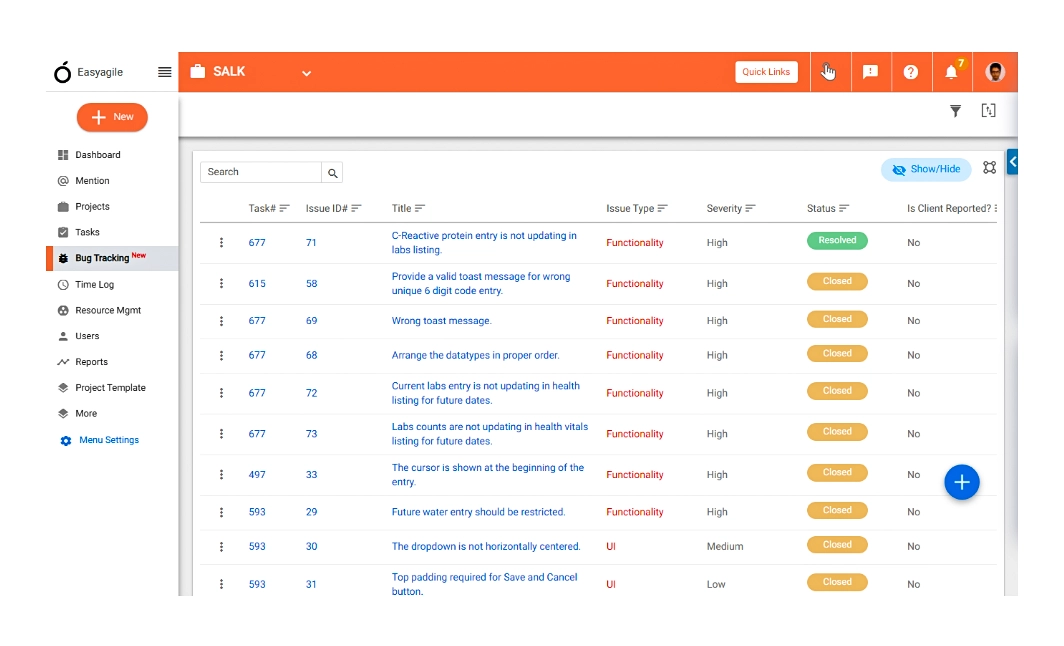Screen dimensions: 1064x646
Task: Click the search magnifier icon
Action: [x=332, y=172]
